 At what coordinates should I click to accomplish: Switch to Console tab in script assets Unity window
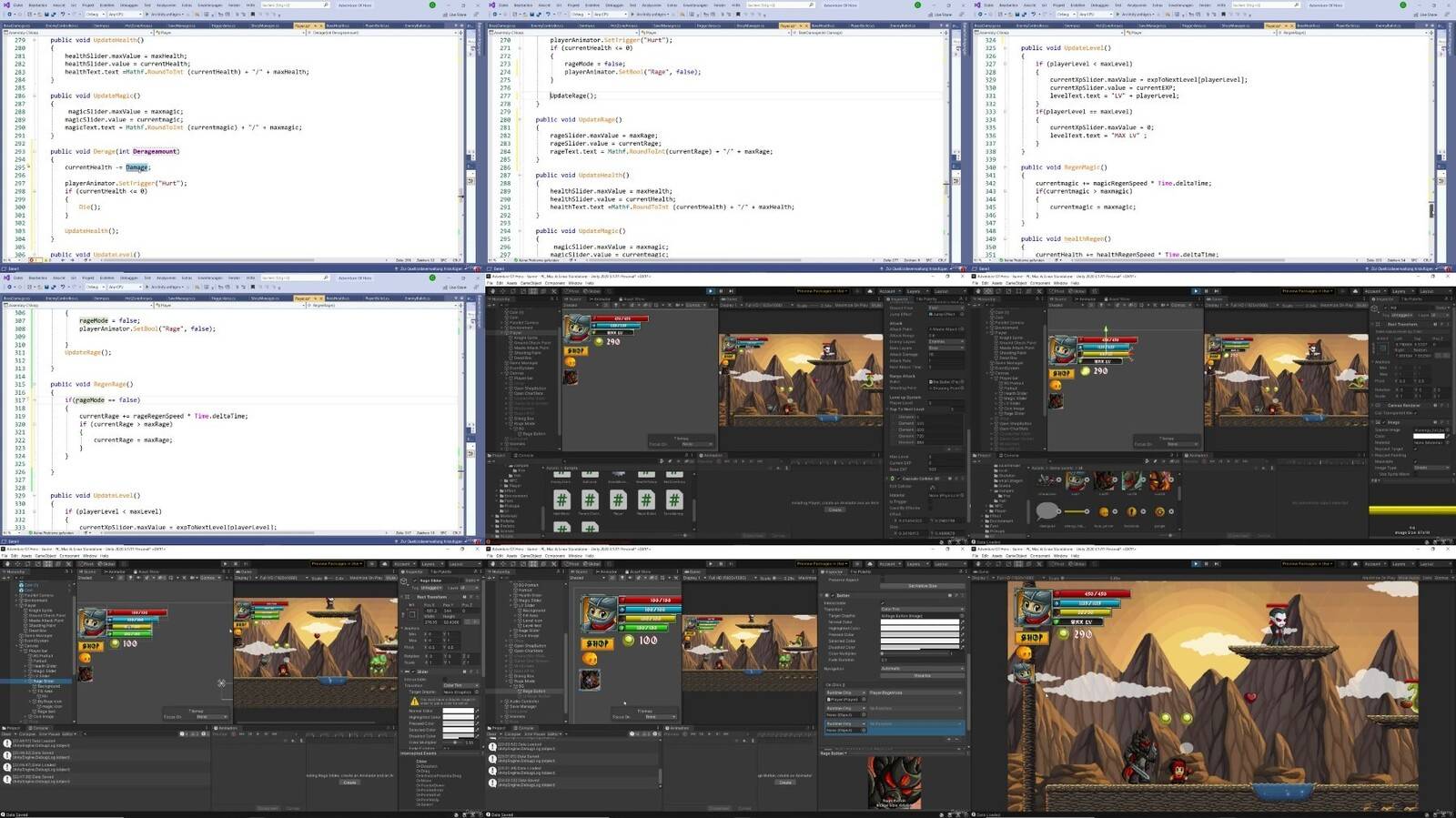(x=523, y=455)
